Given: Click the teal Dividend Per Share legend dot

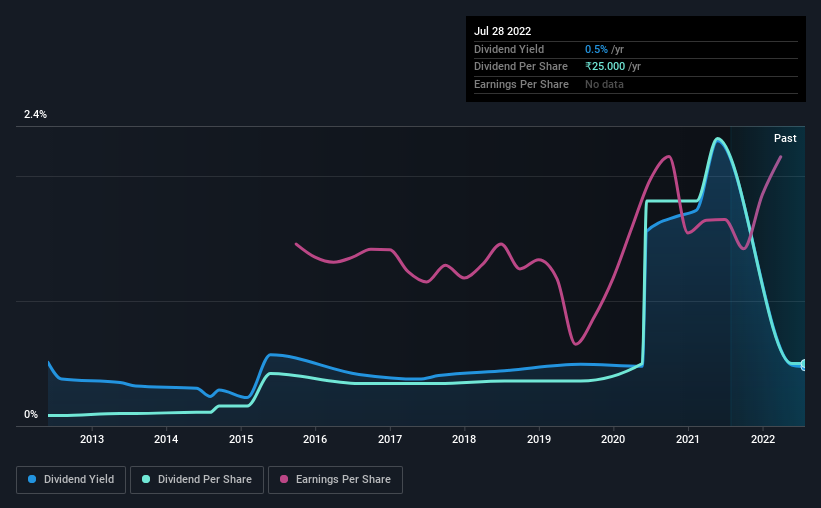Looking at the screenshot, I should coord(146,479).
